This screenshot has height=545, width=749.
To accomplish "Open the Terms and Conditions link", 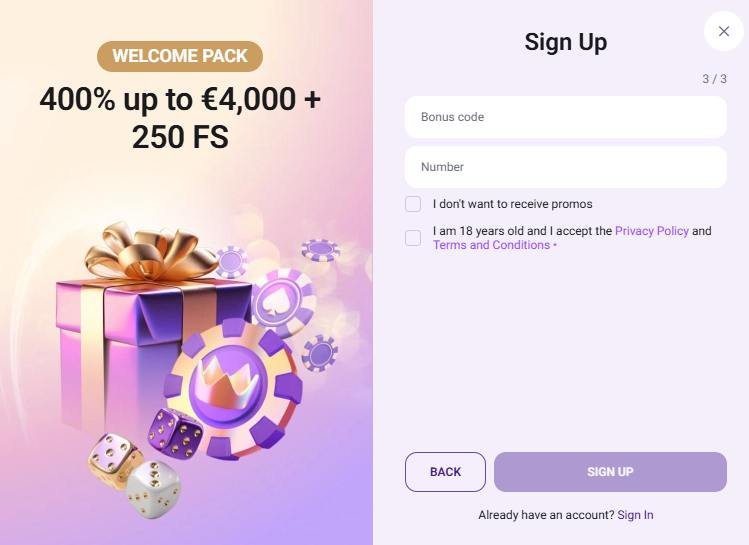I will [x=491, y=245].
